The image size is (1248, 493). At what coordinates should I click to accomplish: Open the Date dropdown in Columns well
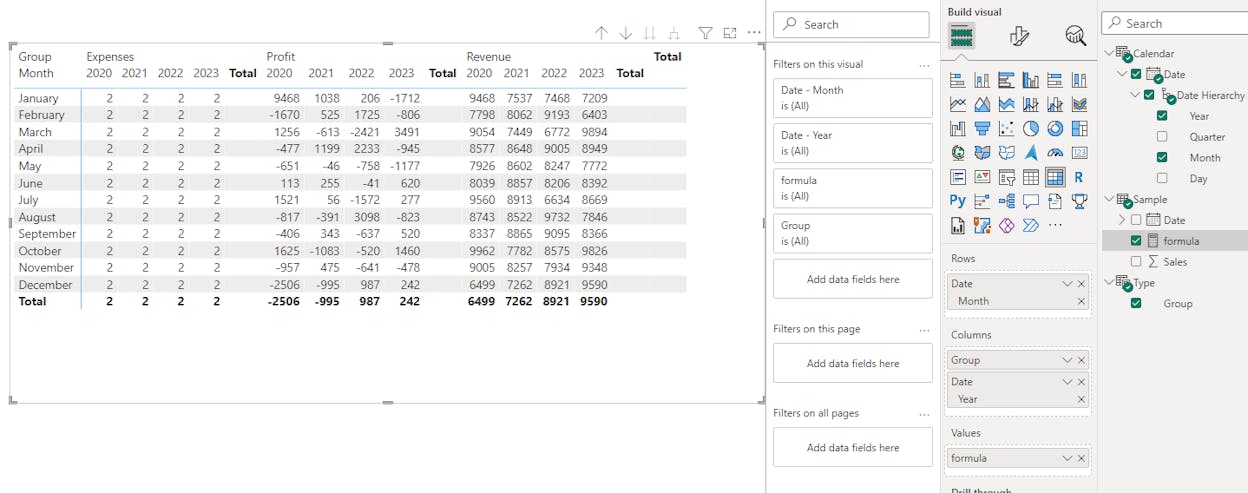(x=1067, y=382)
